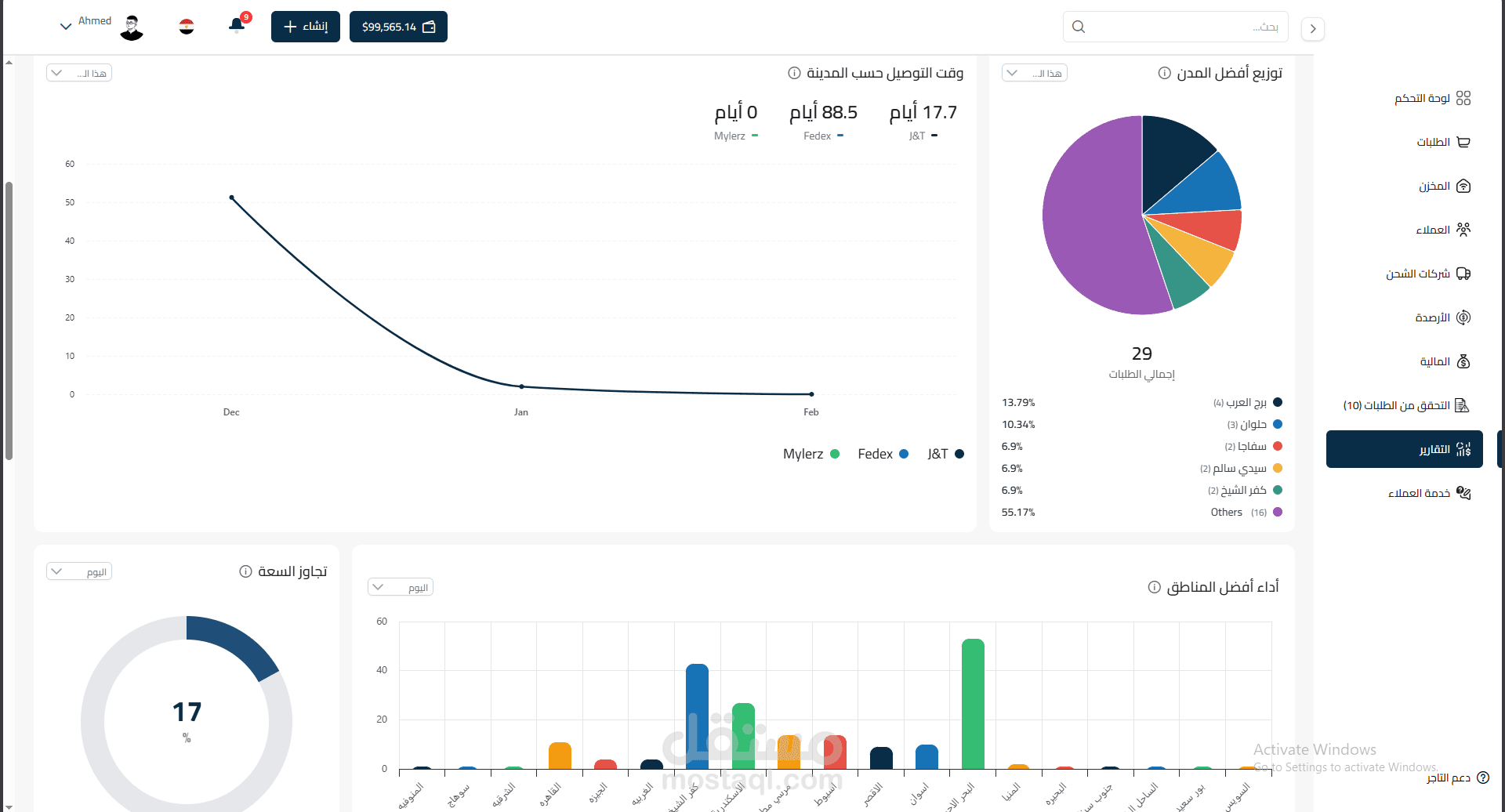
Task: Open المالية from the sidebar
Action: pyautogui.click(x=1445, y=361)
